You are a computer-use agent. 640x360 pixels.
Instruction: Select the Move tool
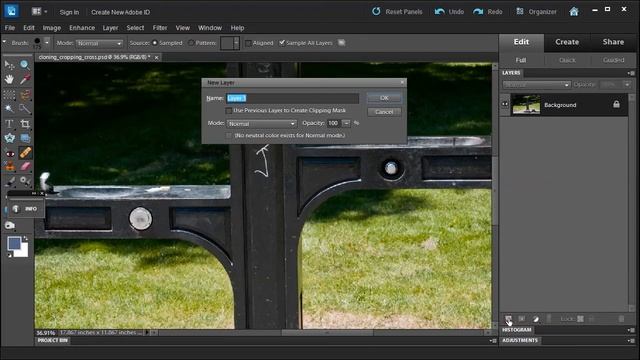pos(9,64)
